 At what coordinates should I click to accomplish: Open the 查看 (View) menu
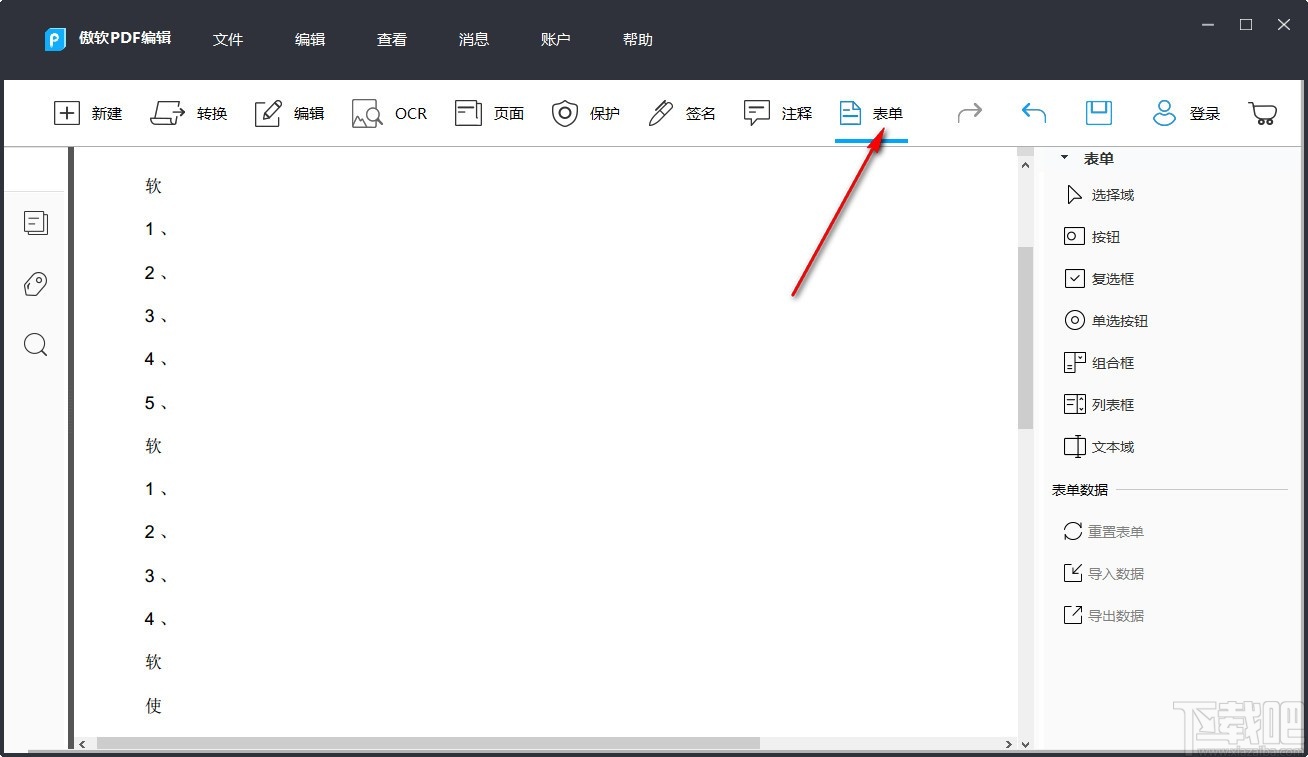392,40
